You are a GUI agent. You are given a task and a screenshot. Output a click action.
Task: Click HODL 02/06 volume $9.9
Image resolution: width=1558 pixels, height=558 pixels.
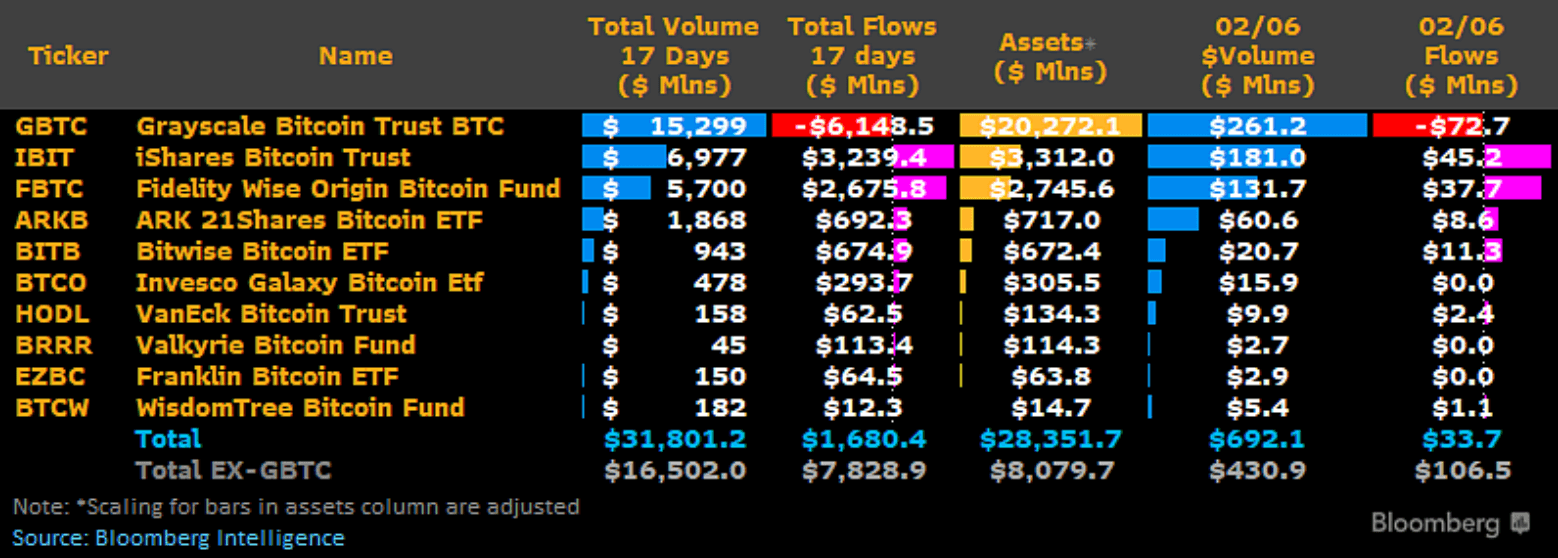tap(1257, 313)
